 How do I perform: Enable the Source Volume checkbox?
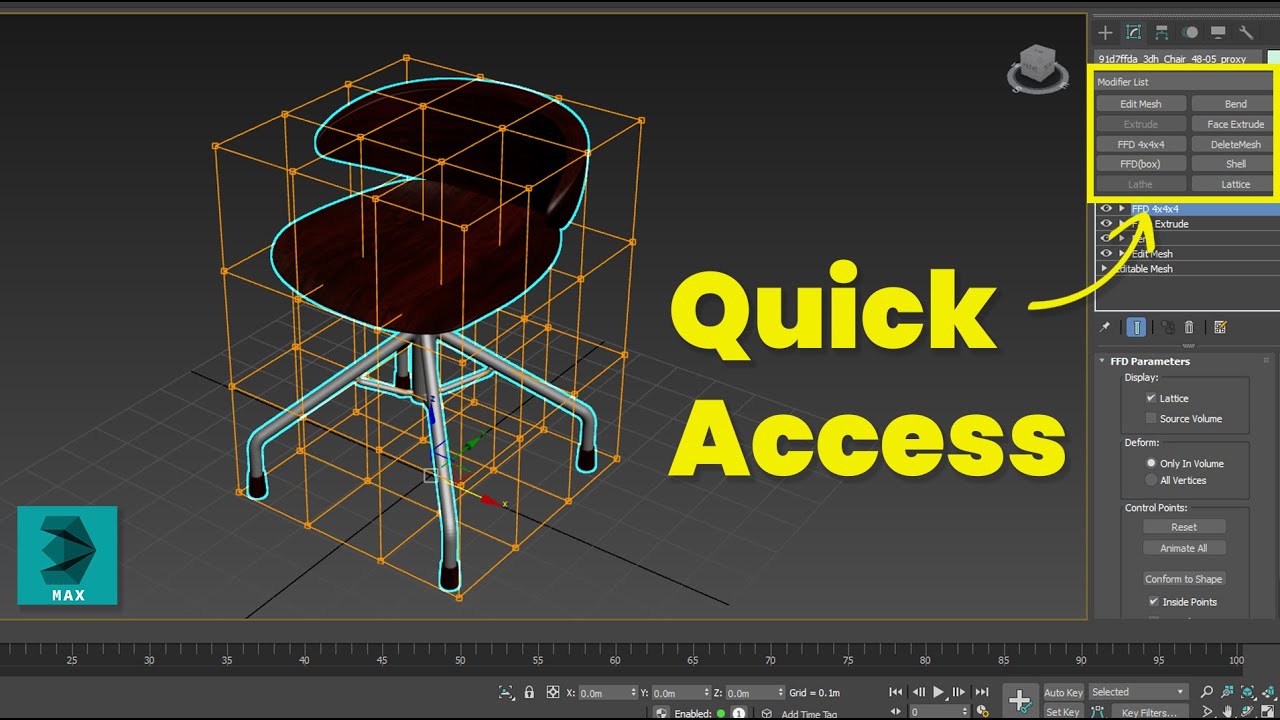[1151, 419]
